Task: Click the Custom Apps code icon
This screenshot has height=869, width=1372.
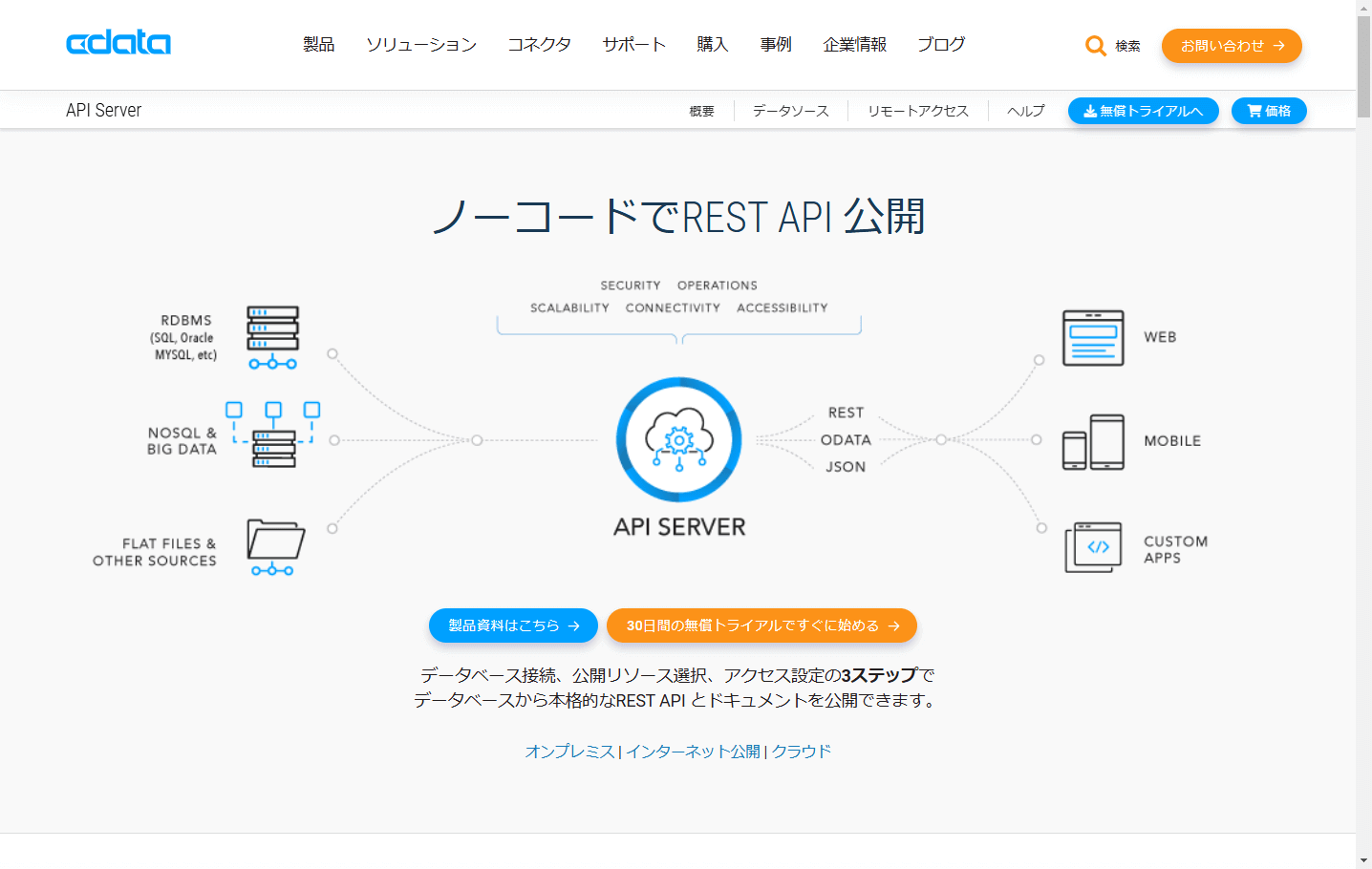Action: click(1093, 547)
